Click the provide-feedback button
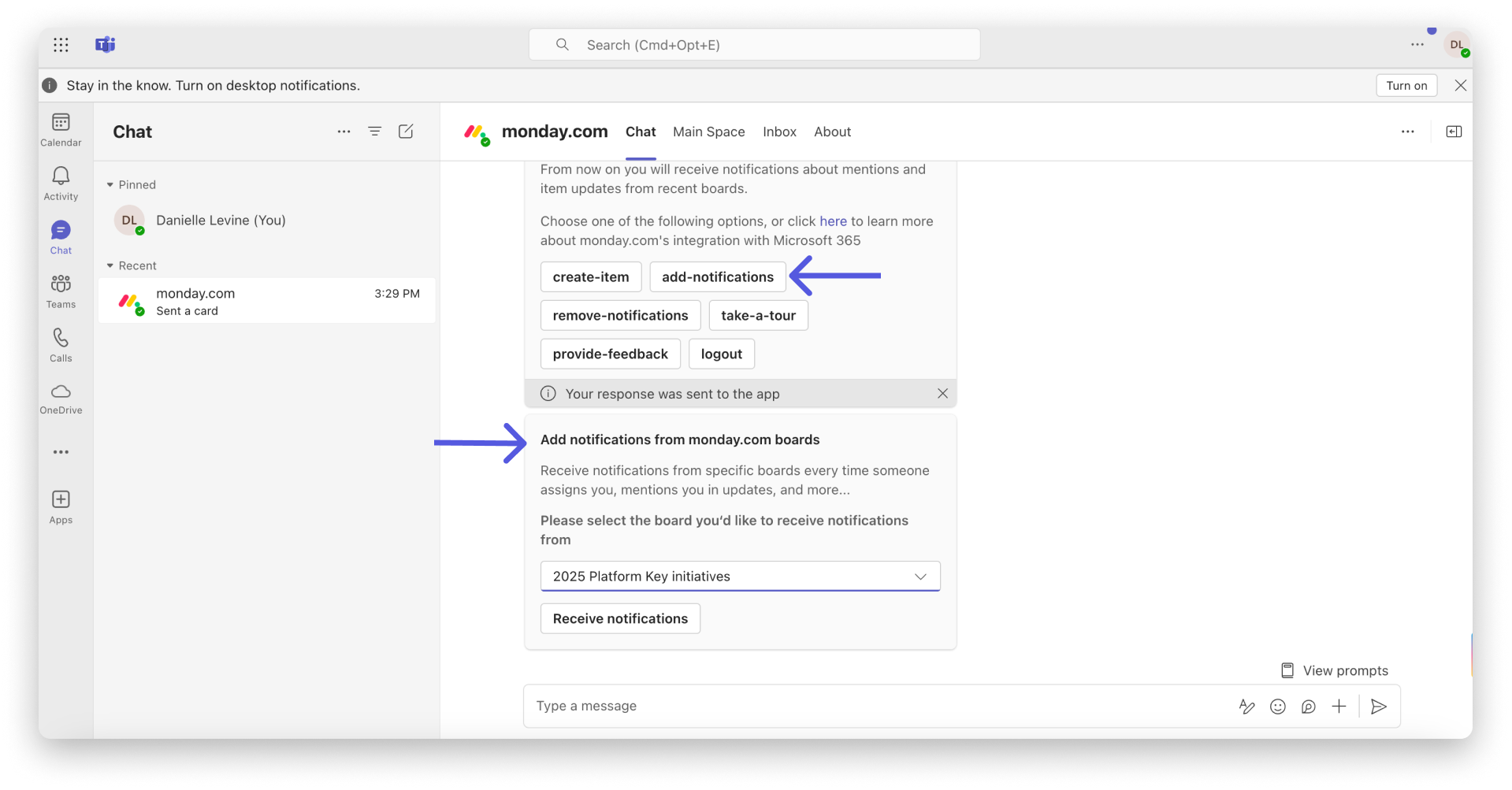 coord(610,354)
